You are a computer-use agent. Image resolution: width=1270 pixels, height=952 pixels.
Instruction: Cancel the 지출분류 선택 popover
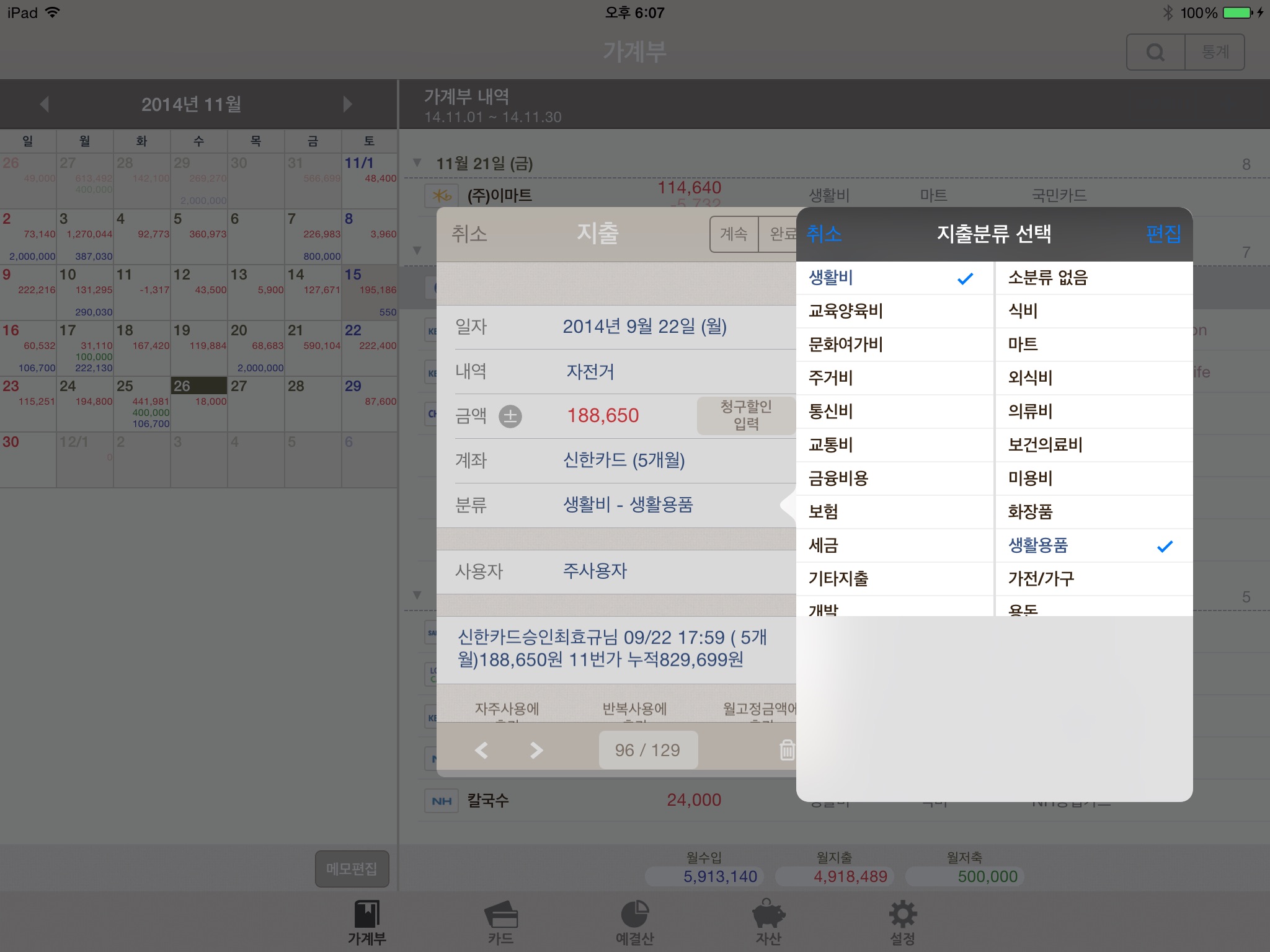(824, 234)
